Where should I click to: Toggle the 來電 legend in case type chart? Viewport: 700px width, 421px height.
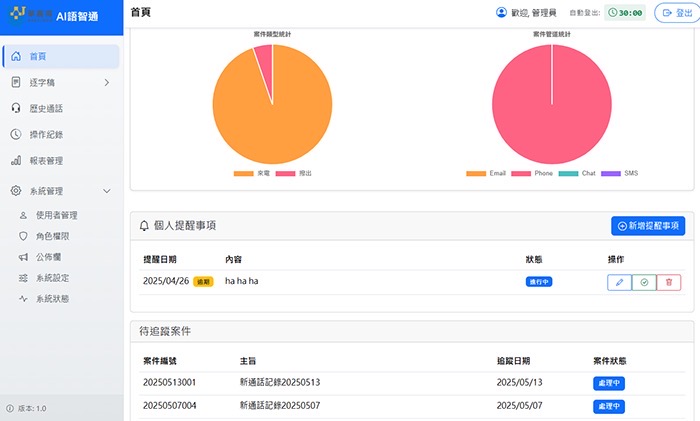tap(255, 173)
